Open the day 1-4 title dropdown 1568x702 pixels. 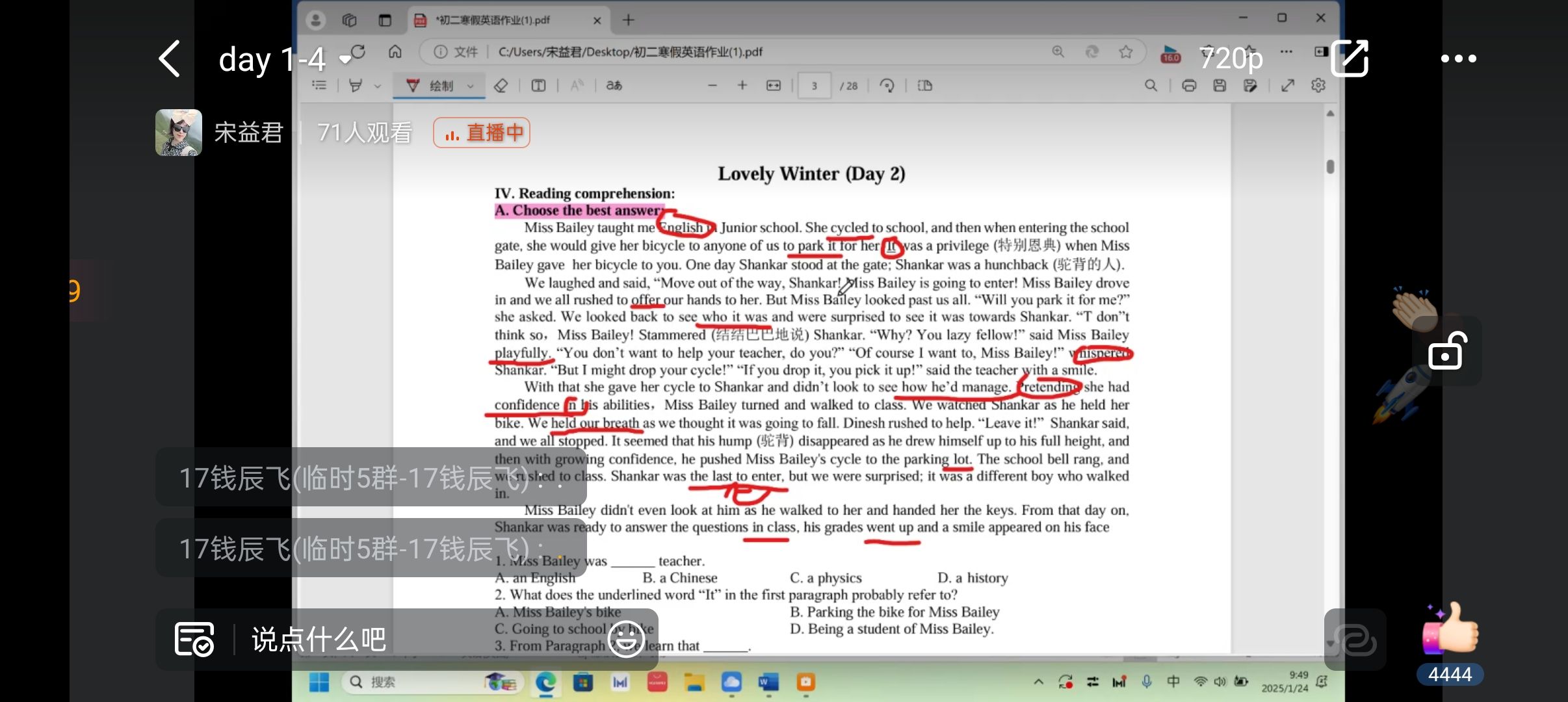point(346,60)
